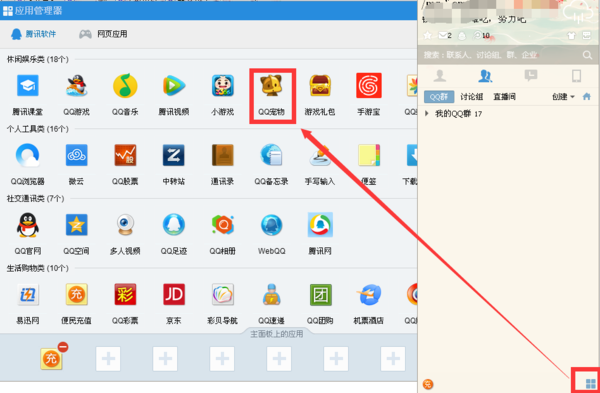
Task: Click the QQ空间 star icon in header
Action: pyautogui.click(x=427, y=36)
